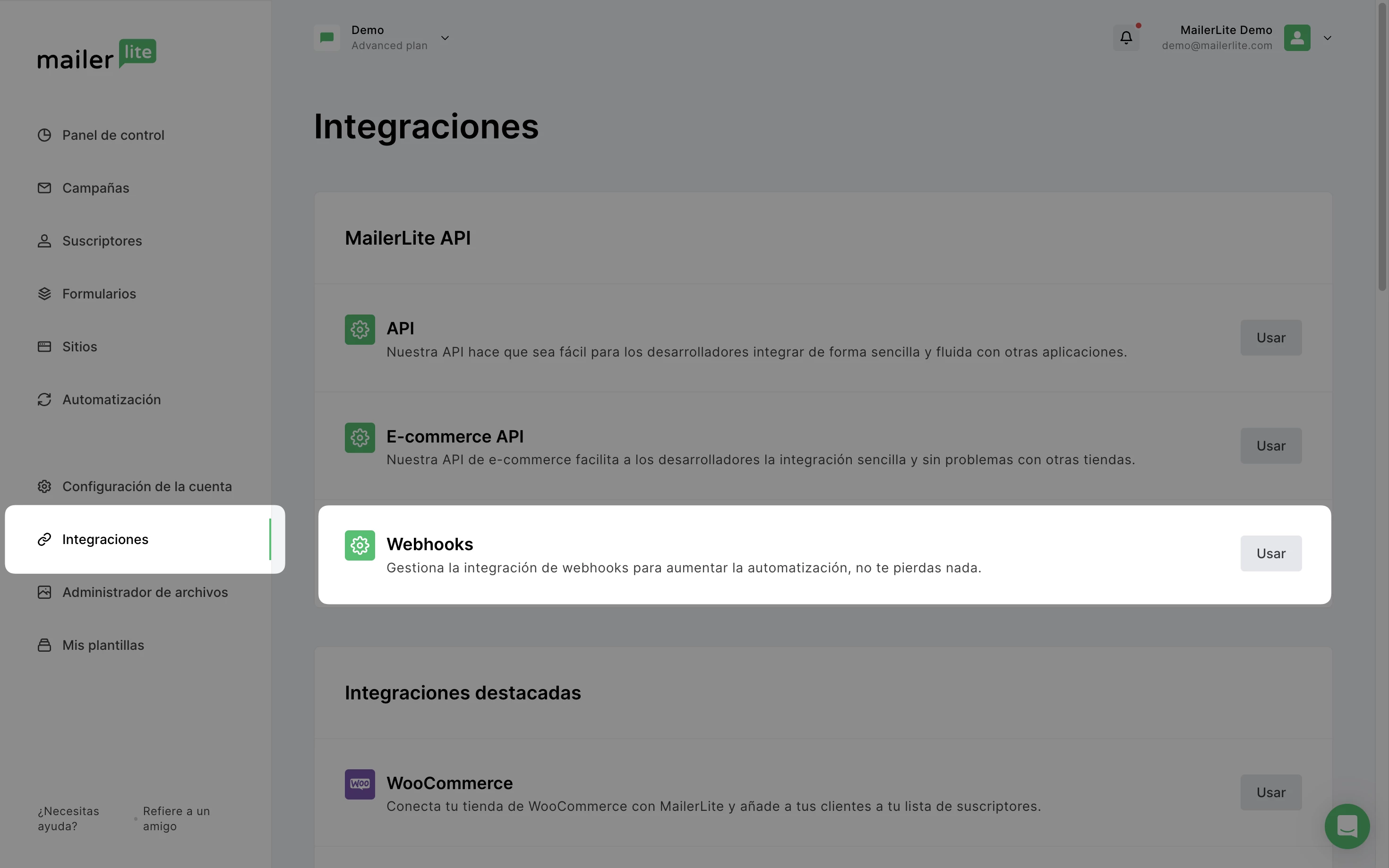Click Usar for Webhooks
This screenshot has height=868, width=1389.
point(1271,553)
